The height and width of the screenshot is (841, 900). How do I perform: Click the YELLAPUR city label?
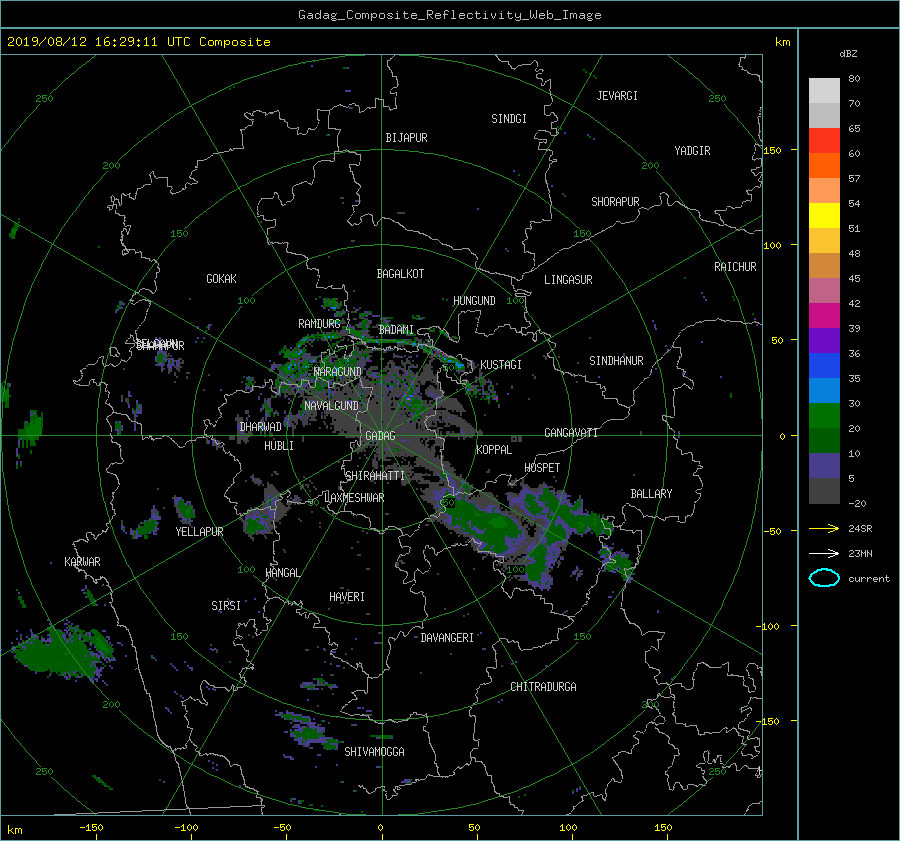click(199, 532)
